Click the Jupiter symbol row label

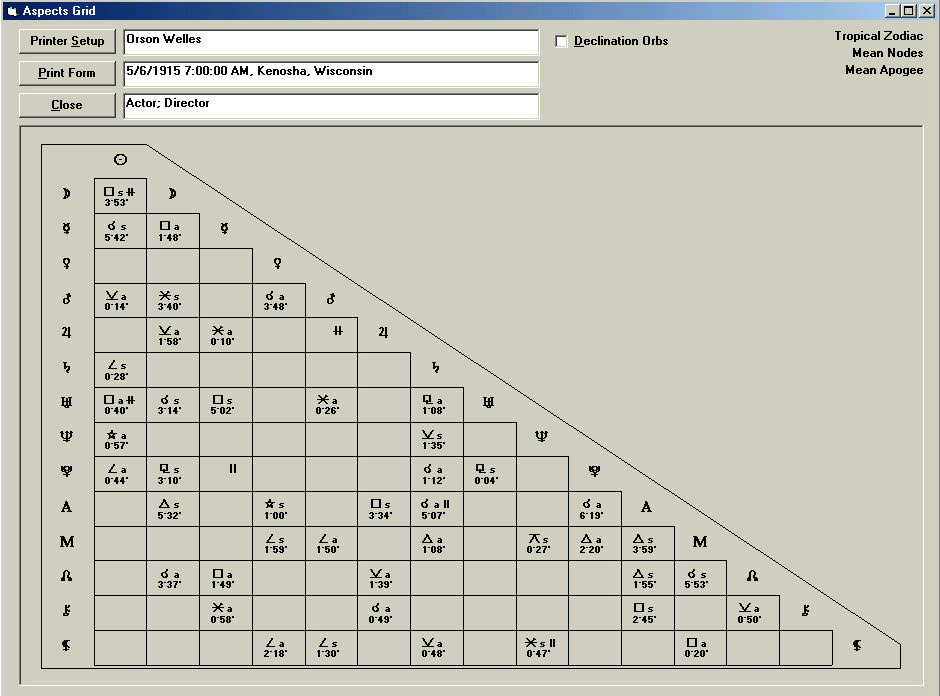tap(66, 333)
